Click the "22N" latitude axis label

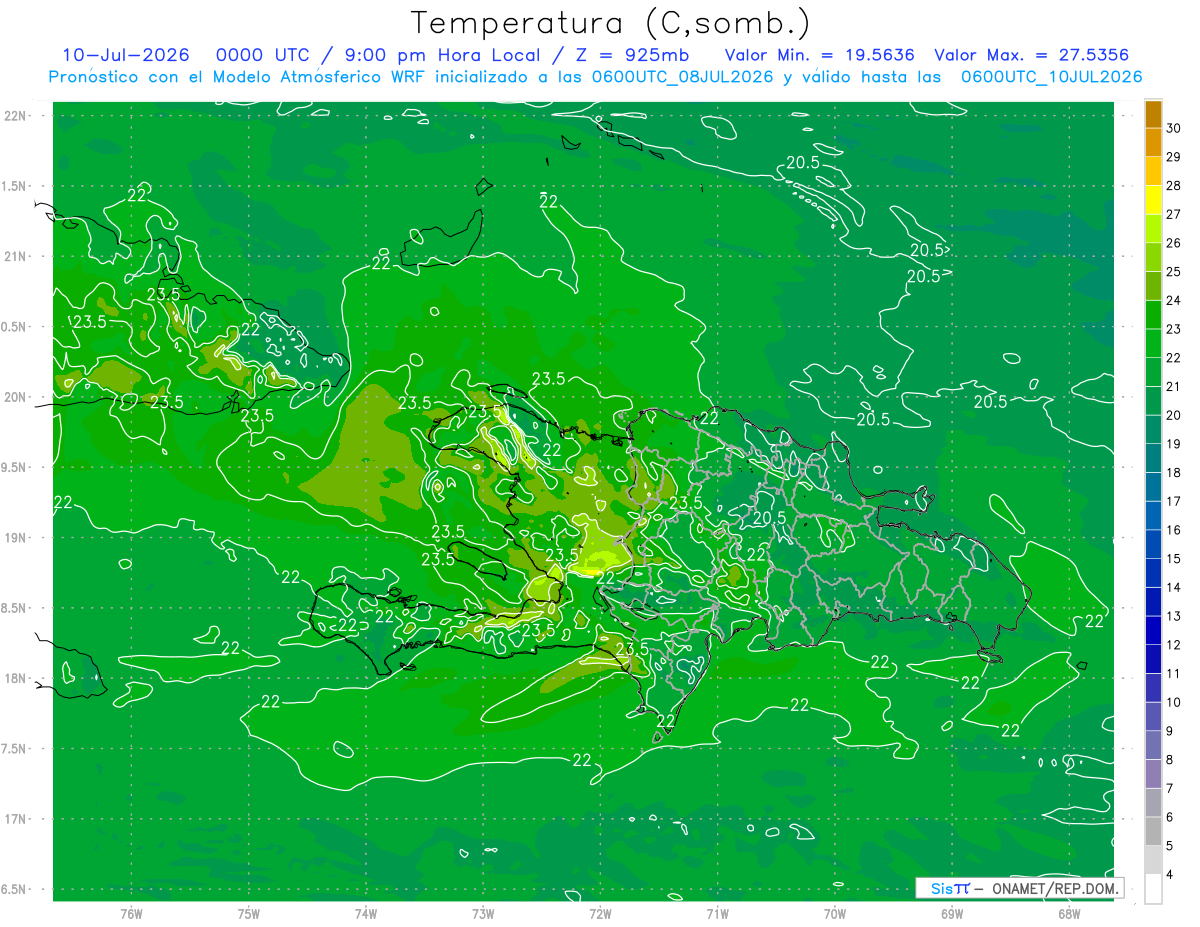[16, 115]
